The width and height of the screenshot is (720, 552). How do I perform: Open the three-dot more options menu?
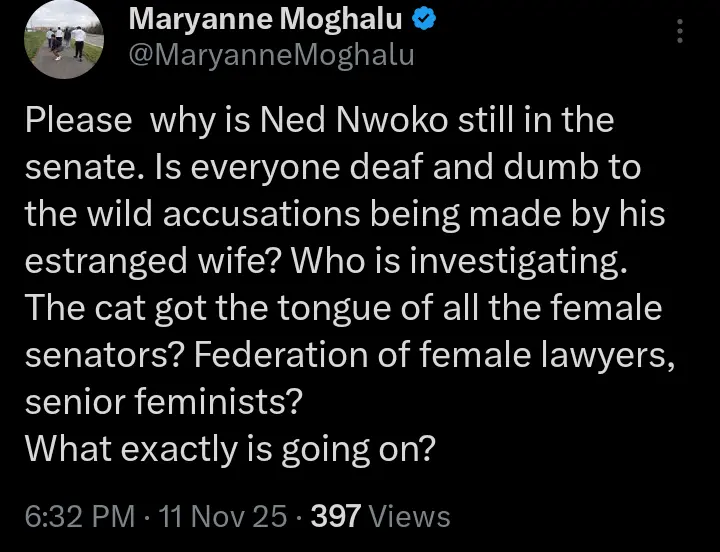pos(681,33)
